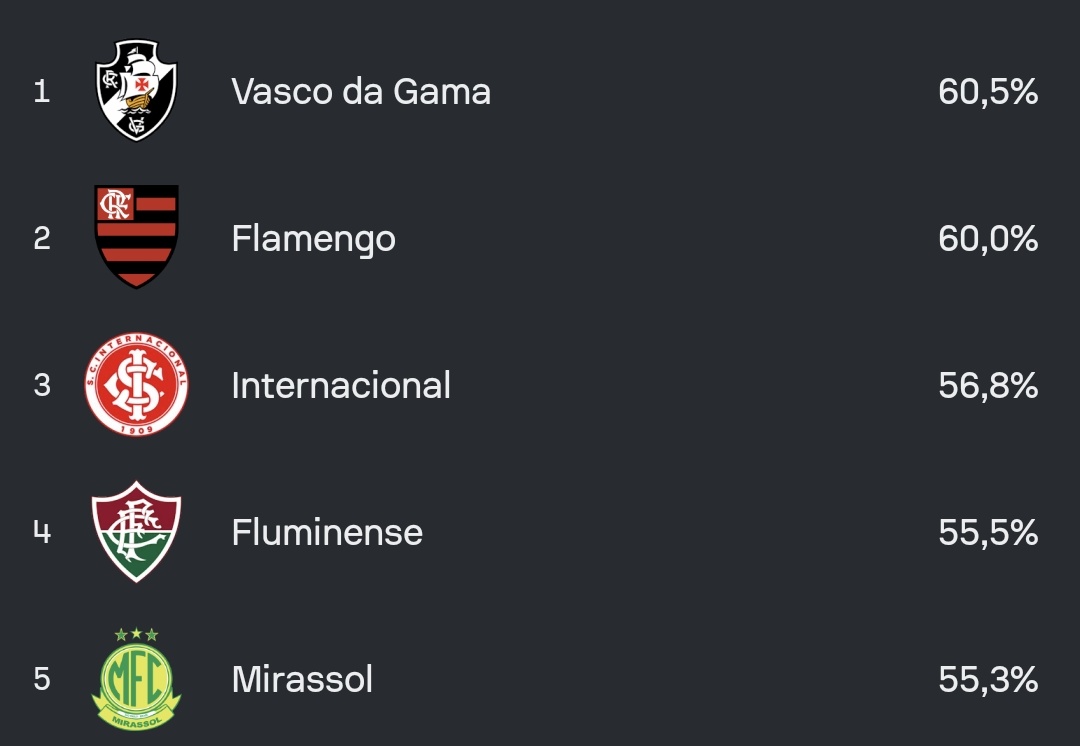Select rank number 1 in the list
The width and height of the screenshot is (1080, 746).
coord(41,92)
